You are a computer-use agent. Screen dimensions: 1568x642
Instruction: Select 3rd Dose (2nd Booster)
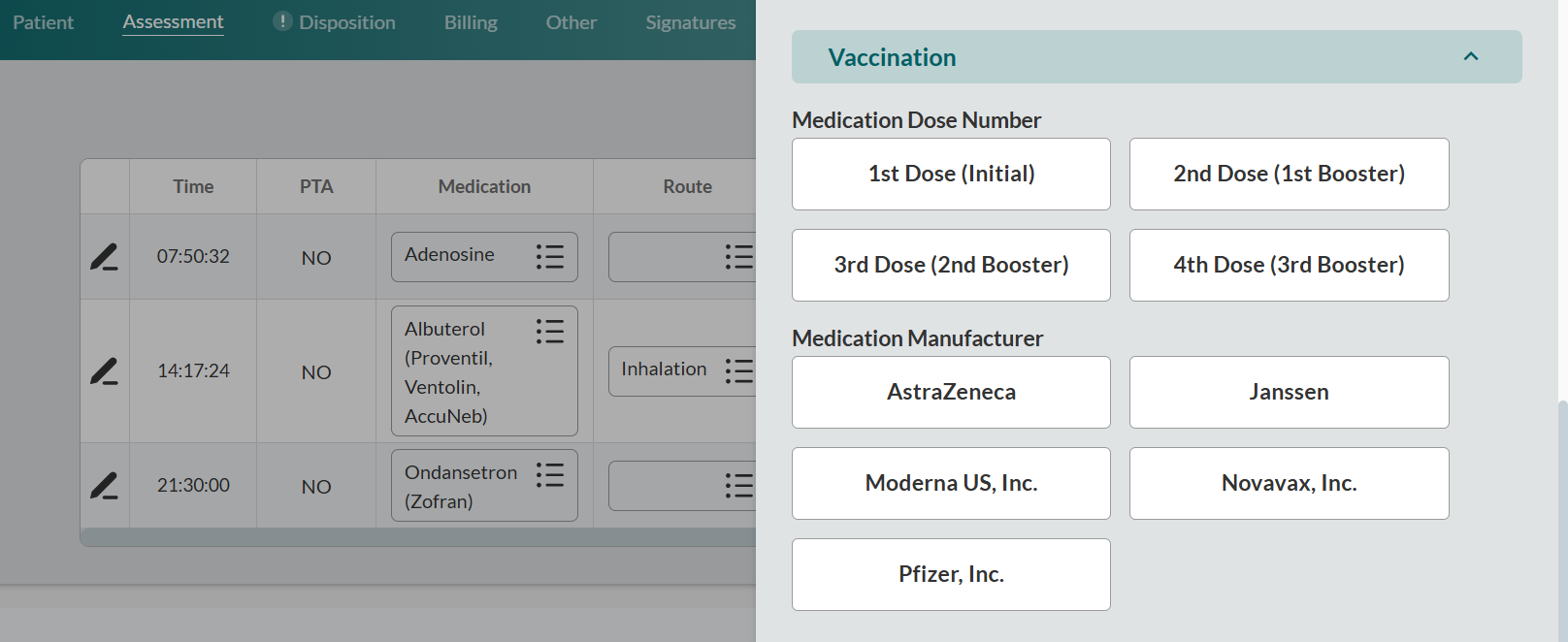(x=951, y=265)
